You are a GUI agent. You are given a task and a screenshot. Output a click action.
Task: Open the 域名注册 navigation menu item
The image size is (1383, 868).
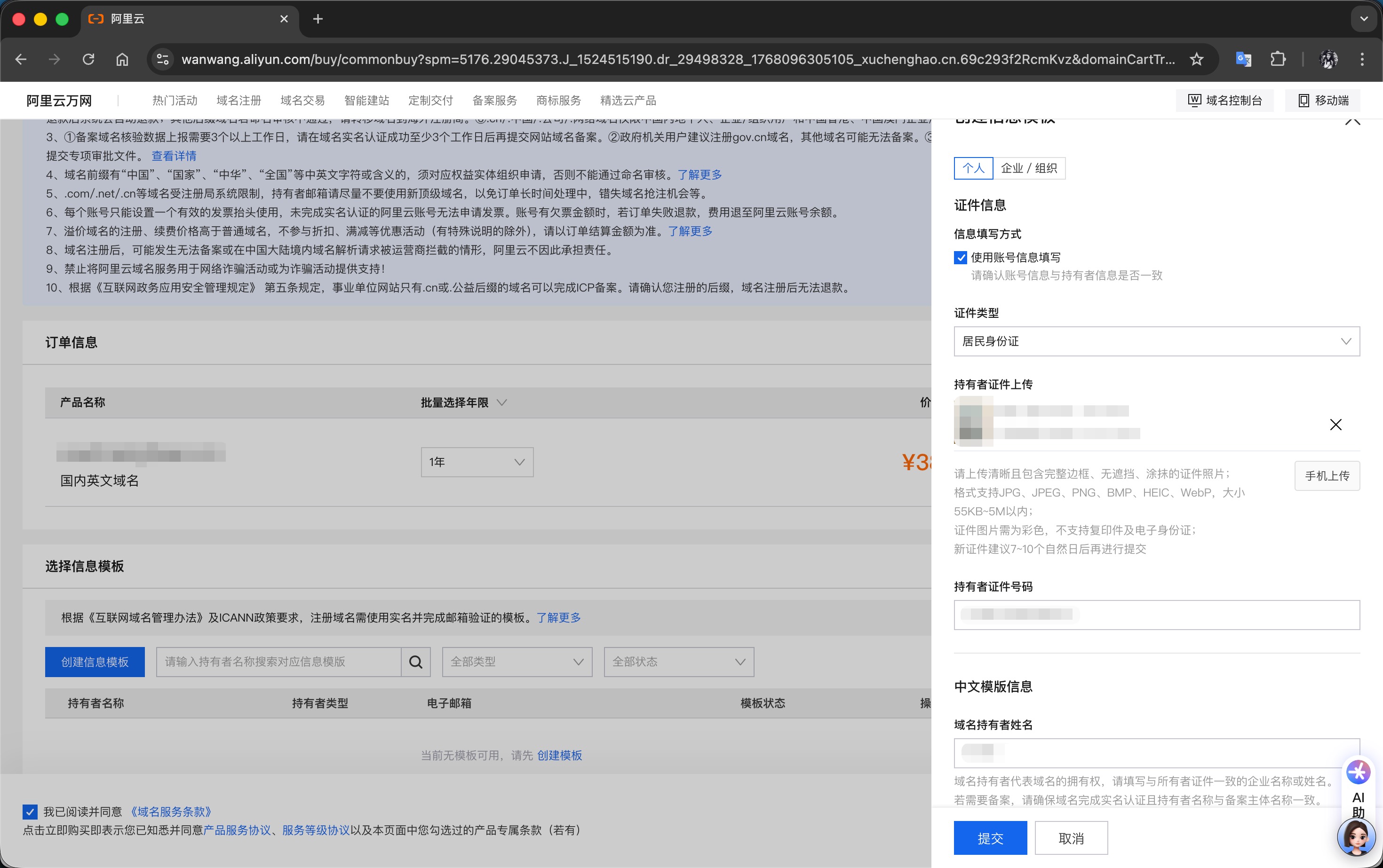(x=238, y=101)
